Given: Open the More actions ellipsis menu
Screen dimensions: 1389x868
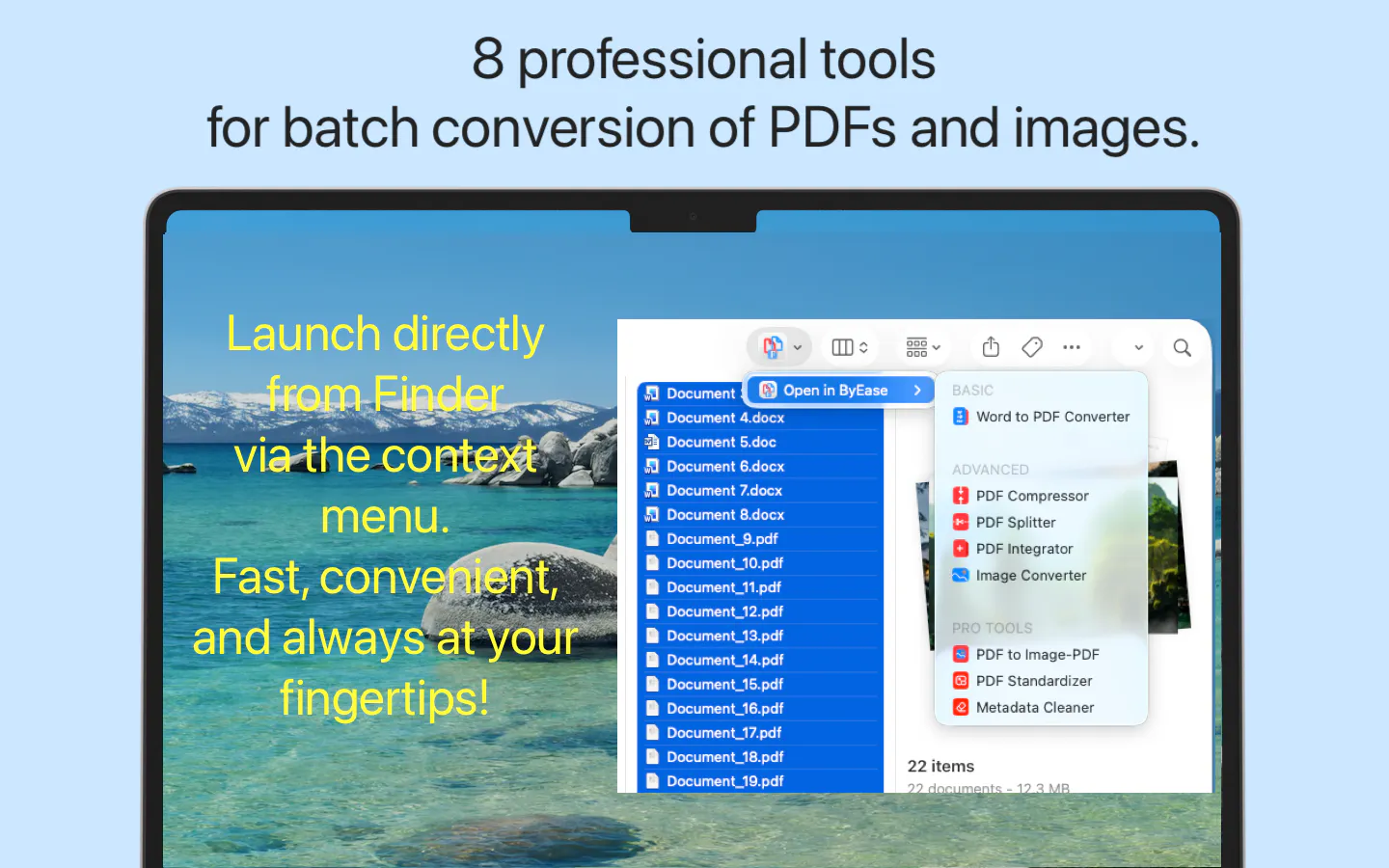Looking at the screenshot, I should click(1072, 347).
